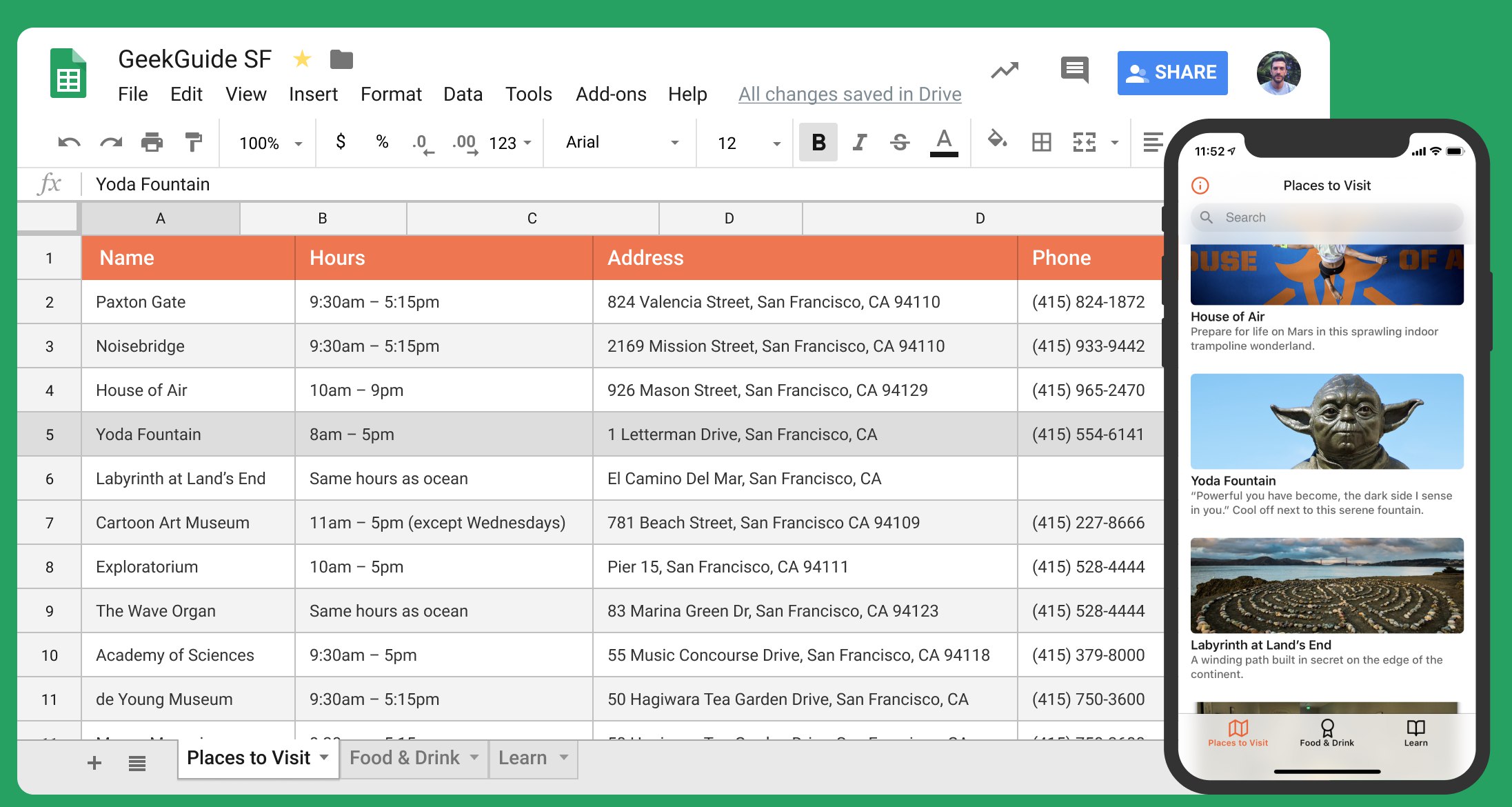Viewport: 1512px width, 807px height.
Task: Click the Google Sheets logo icon
Action: tap(68, 73)
